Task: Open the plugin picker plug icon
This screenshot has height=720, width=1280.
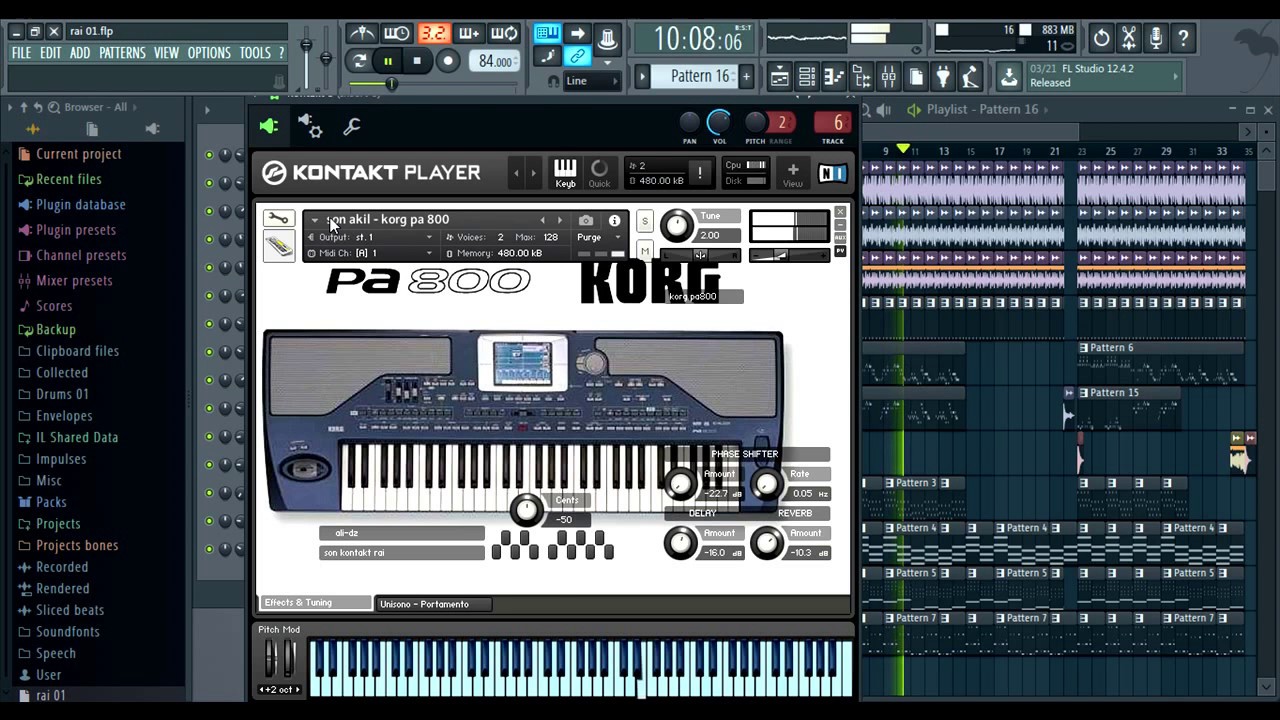Action: (x=942, y=76)
